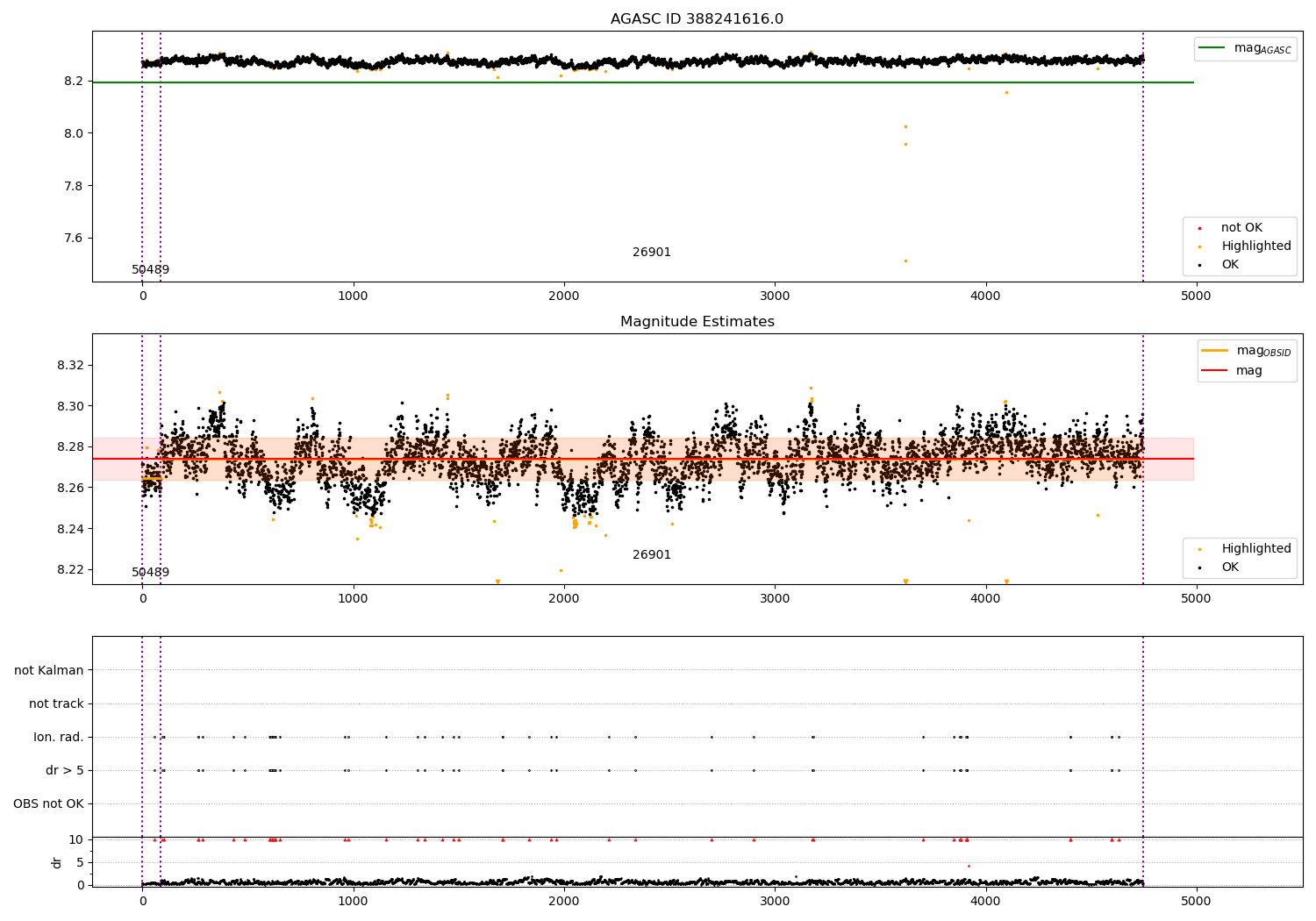Click the 3000 x-axis tick in top plot
This screenshot has height=921, width=1316.
tap(775, 296)
